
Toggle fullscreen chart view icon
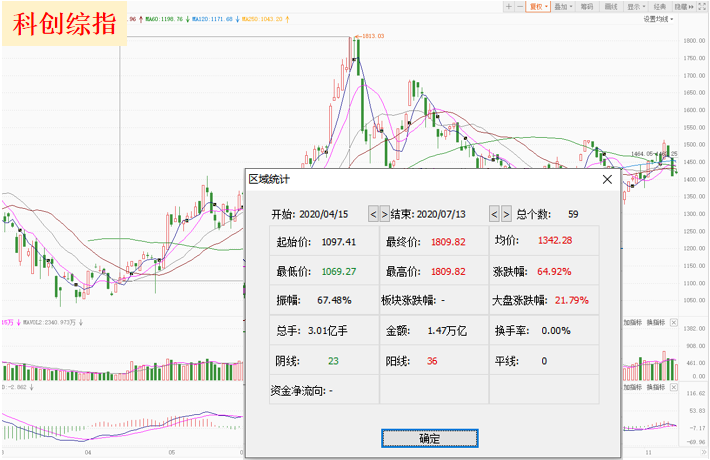702,6
